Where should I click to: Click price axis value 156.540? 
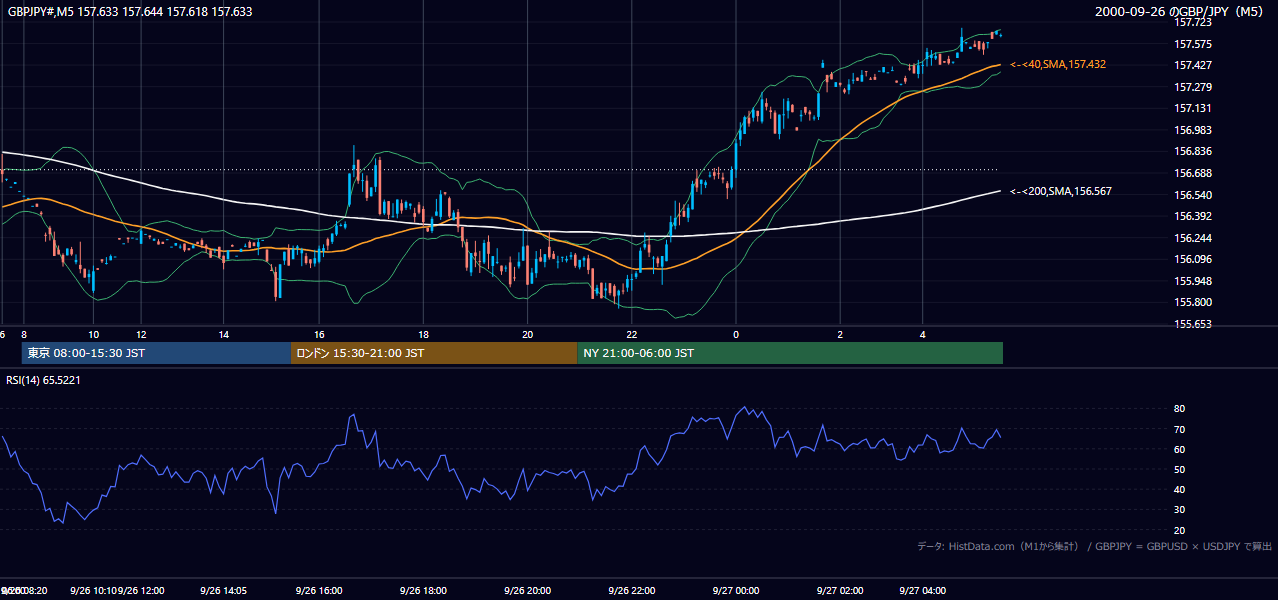[1193, 195]
